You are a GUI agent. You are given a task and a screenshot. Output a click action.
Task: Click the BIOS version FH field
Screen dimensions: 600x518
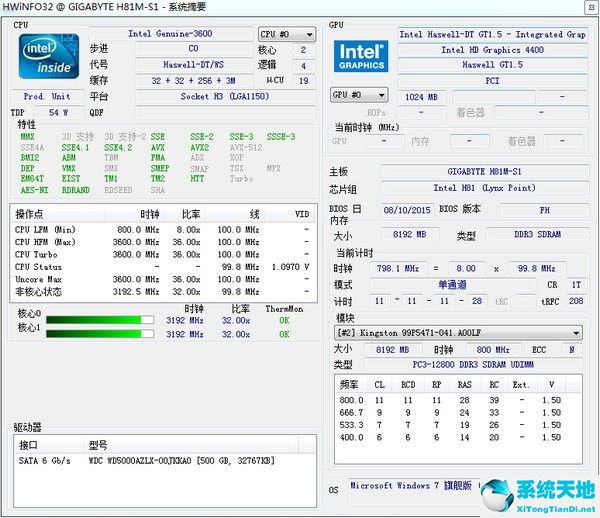545,210
